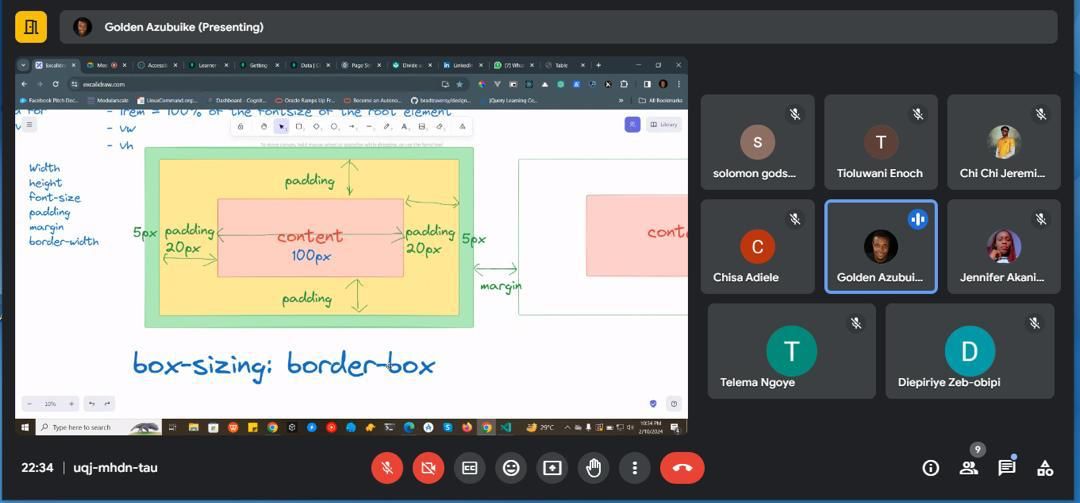The width and height of the screenshot is (1080, 503).
Task: Redo the action in Excalidraw
Action: click(107, 404)
